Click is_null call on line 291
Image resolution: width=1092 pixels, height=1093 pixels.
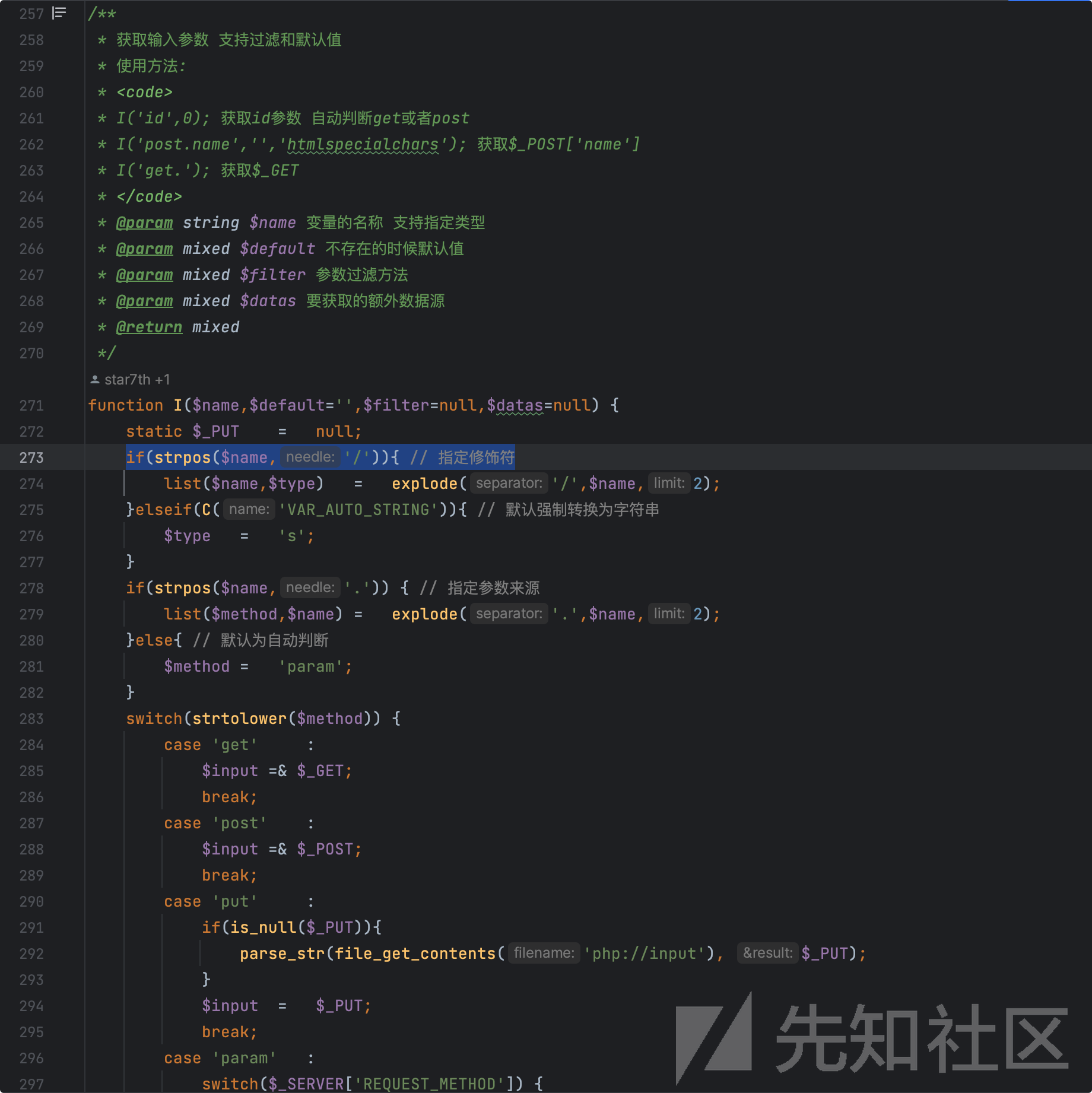[264, 927]
